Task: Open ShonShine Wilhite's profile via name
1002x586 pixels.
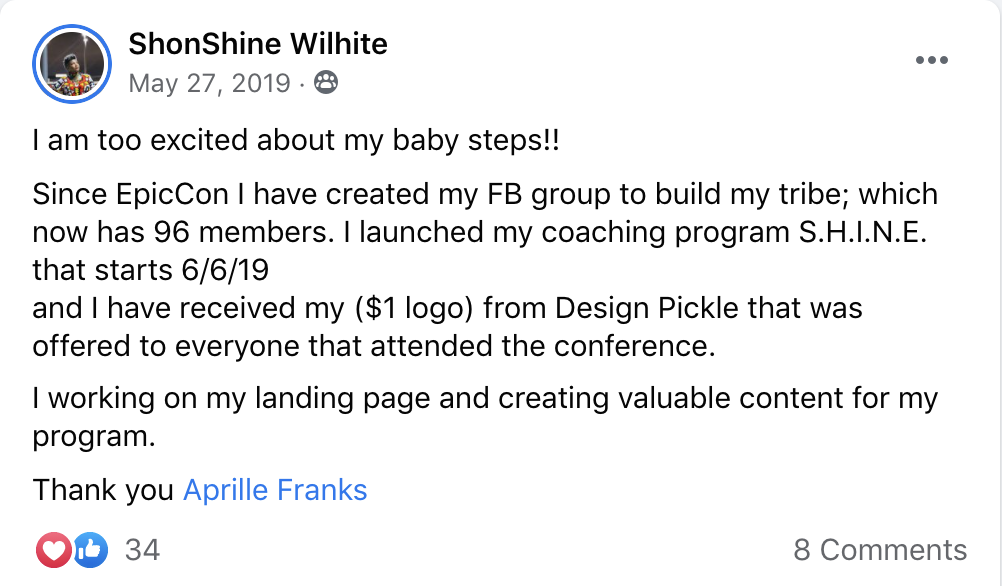Action: (258, 44)
